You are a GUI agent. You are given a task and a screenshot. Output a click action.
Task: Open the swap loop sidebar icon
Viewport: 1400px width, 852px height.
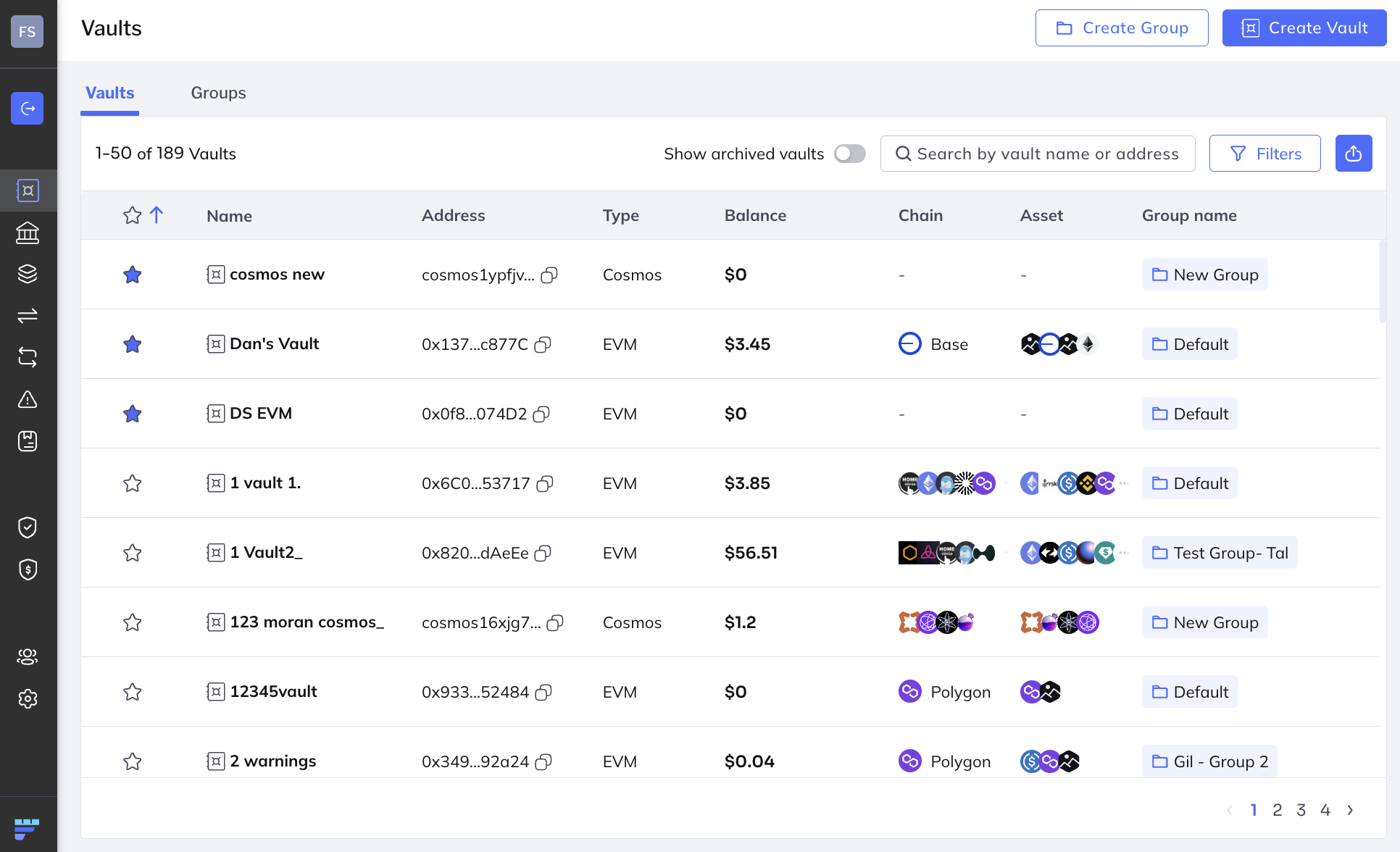click(28, 357)
